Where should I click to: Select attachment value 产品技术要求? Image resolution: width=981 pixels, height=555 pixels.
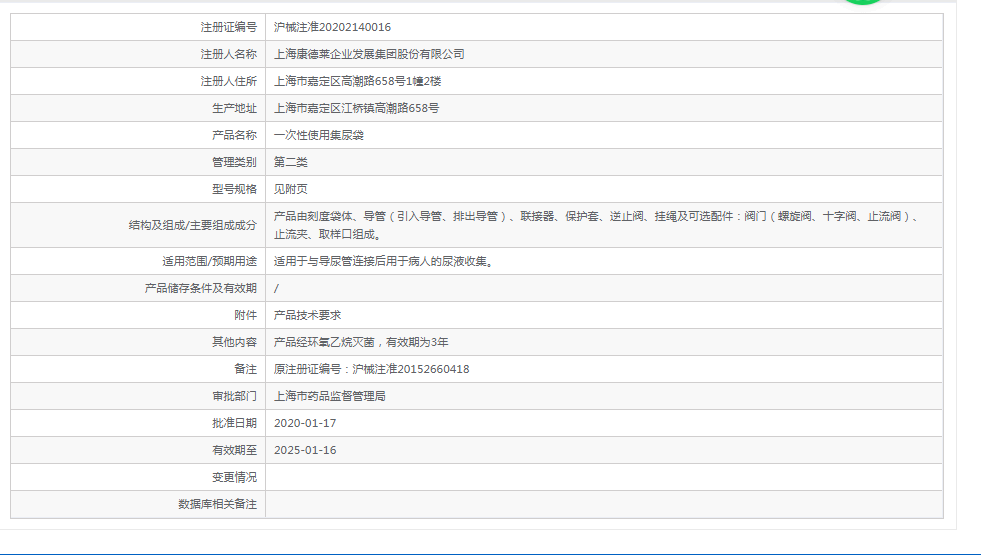[x=307, y=315]
